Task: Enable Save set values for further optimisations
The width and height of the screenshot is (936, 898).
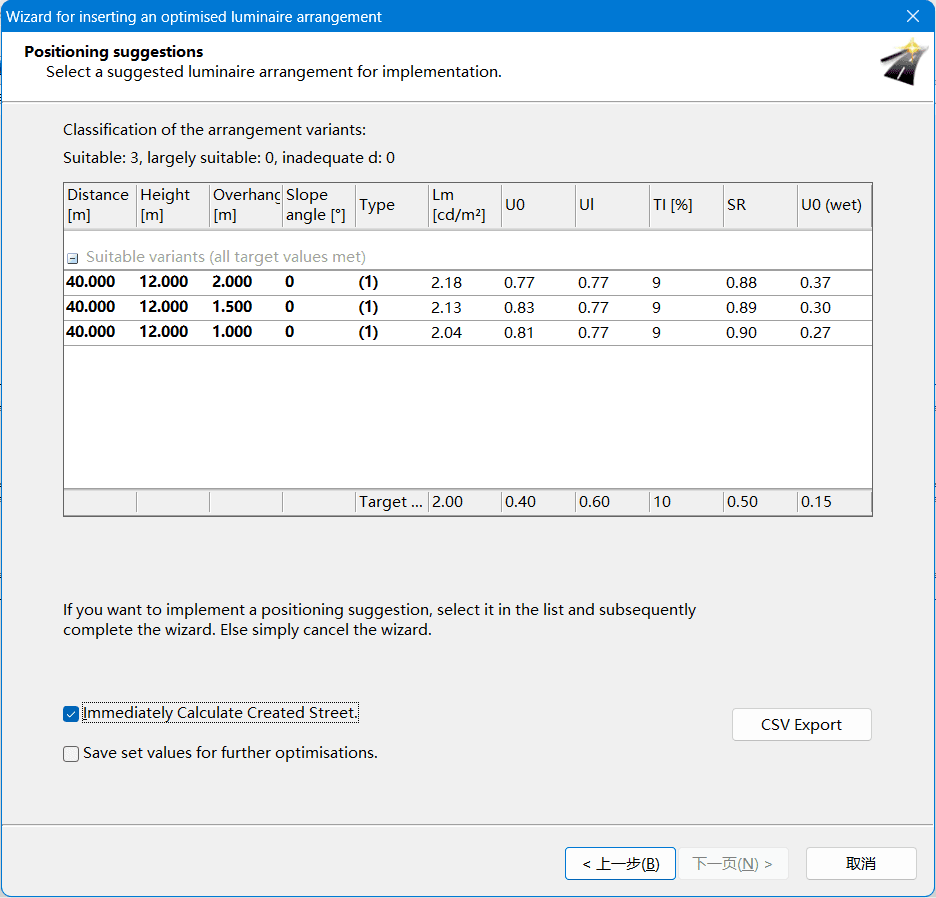Action: point(71,754)
